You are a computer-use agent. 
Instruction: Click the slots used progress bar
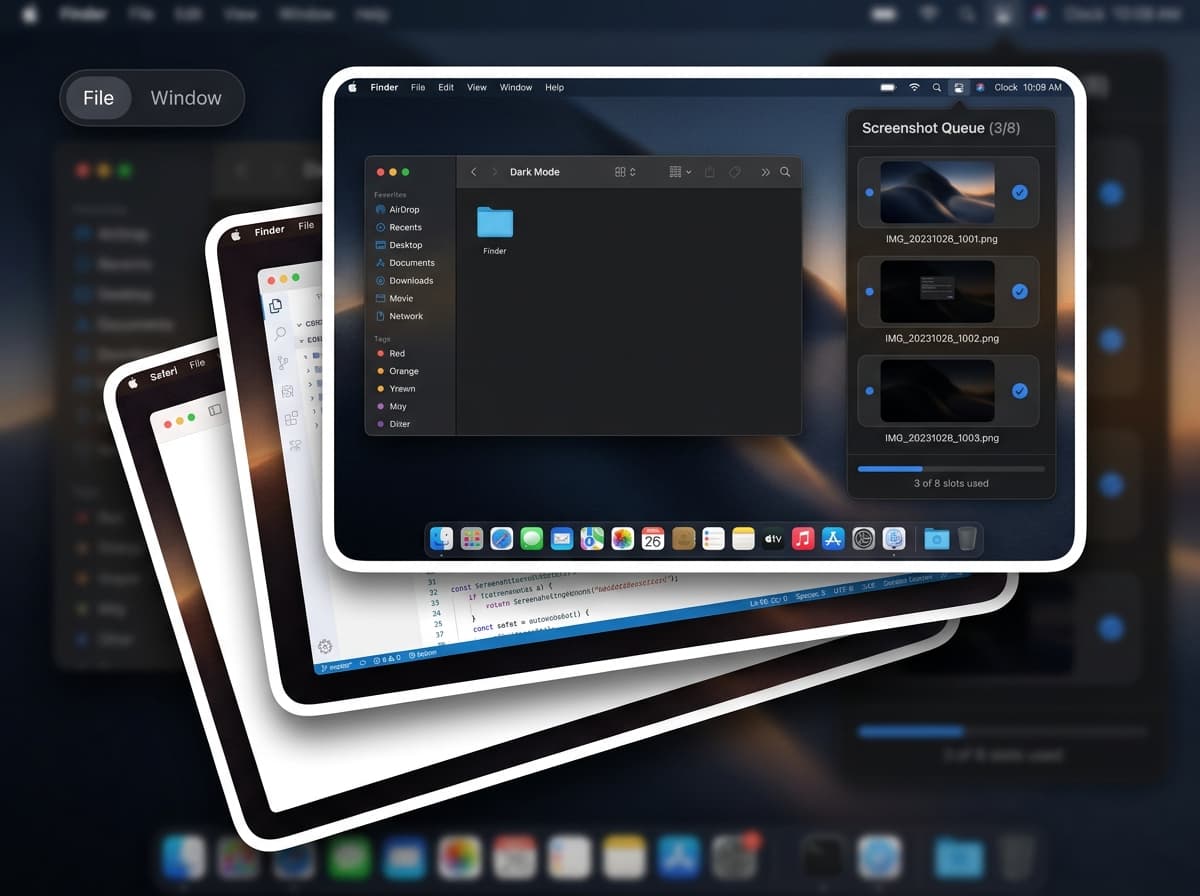tap(951, 468)
